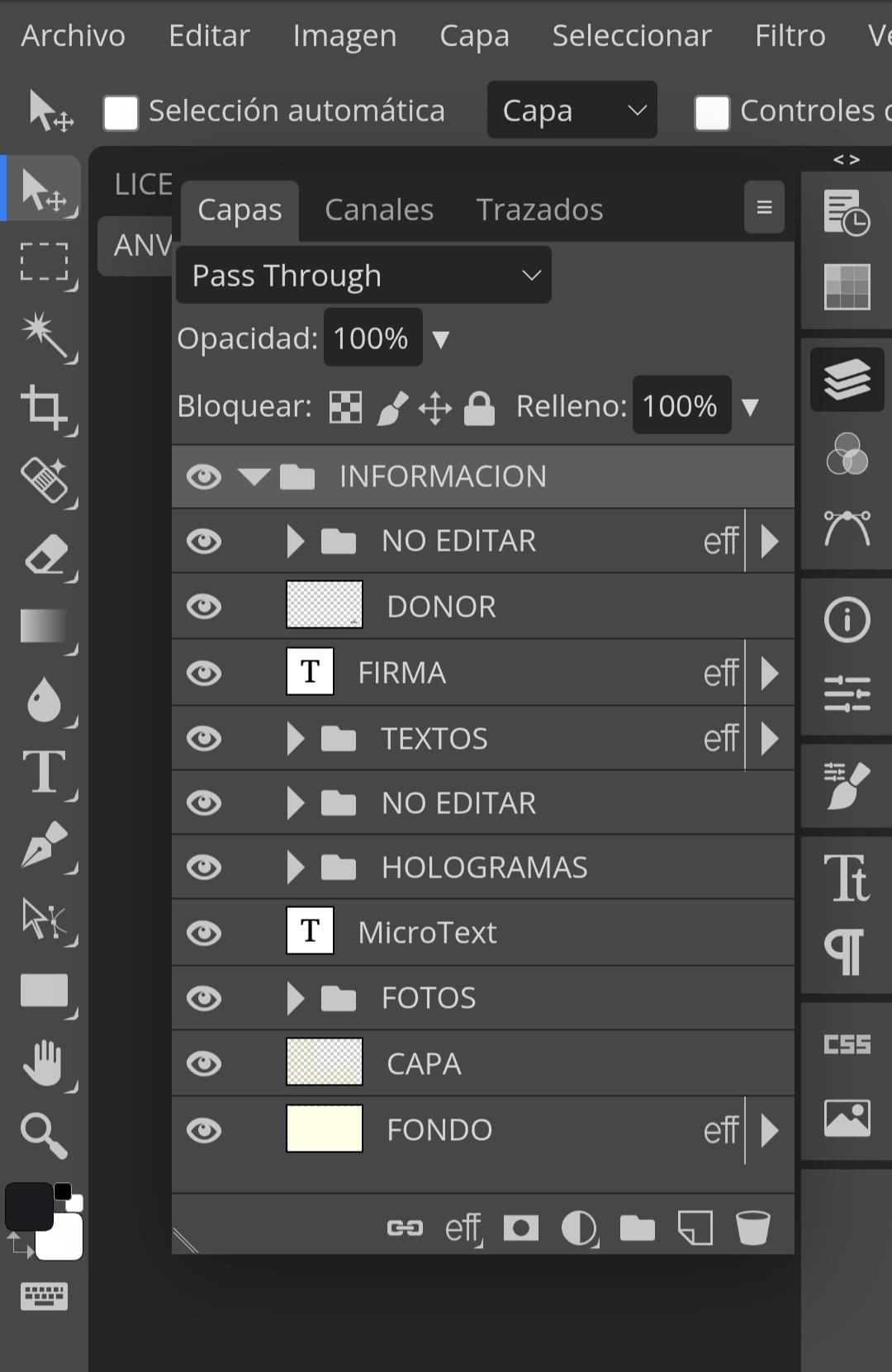Open the Imagen menu

tap(344, 36)
